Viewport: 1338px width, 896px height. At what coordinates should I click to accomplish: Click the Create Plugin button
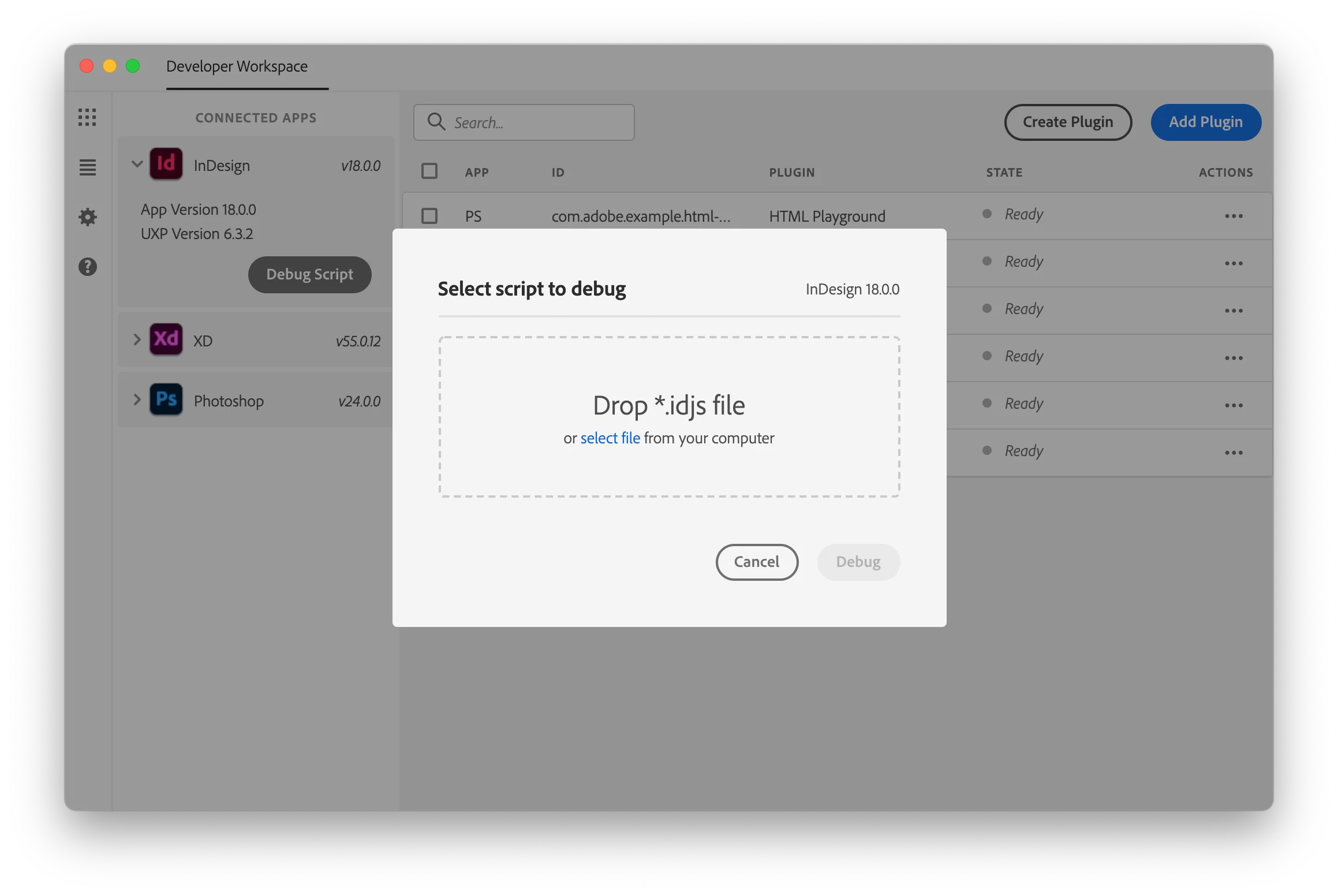click(x=1067, y=122)
